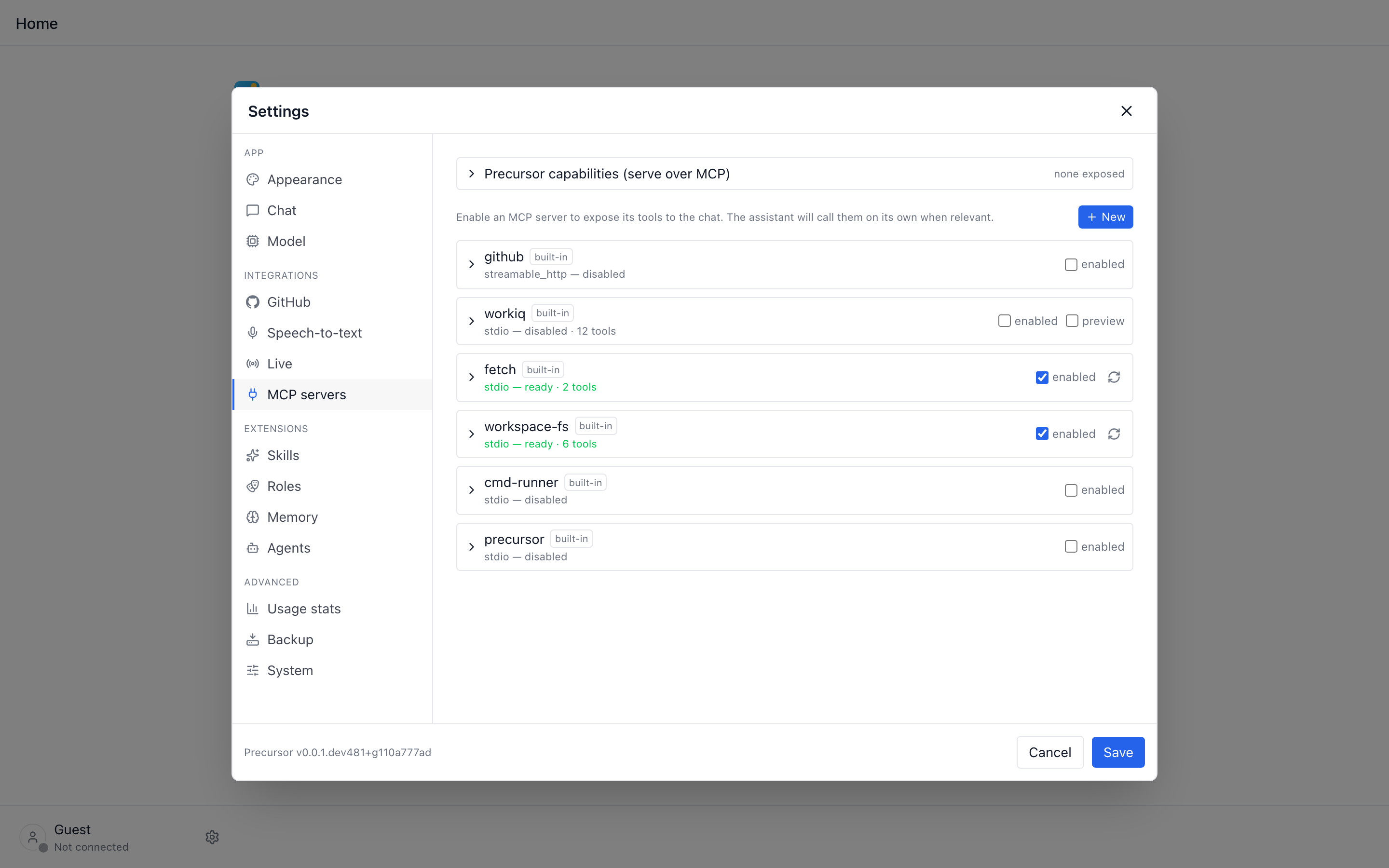Click the Chat bubble icon
The image size is (1389, 868).
coord(253,211)
